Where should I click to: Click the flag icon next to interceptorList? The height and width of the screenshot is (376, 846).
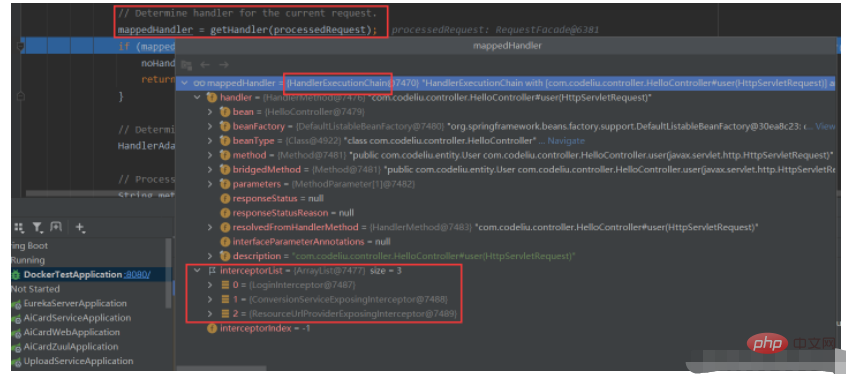[212, 270]
